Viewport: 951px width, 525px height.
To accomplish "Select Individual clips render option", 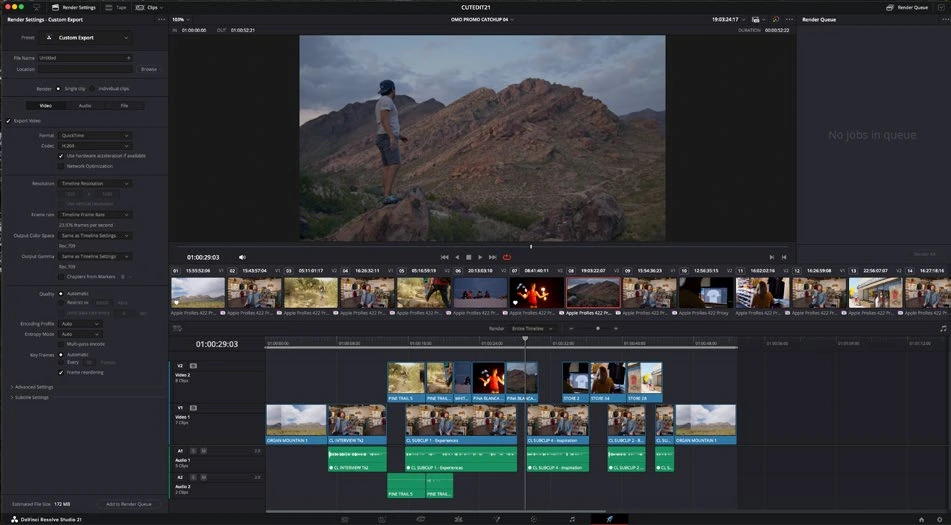I will 92,89.
